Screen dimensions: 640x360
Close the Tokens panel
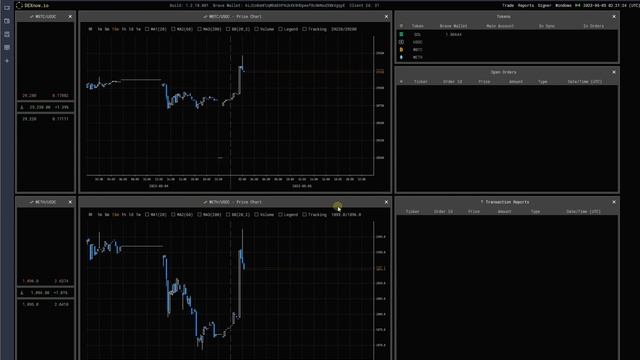614,17
